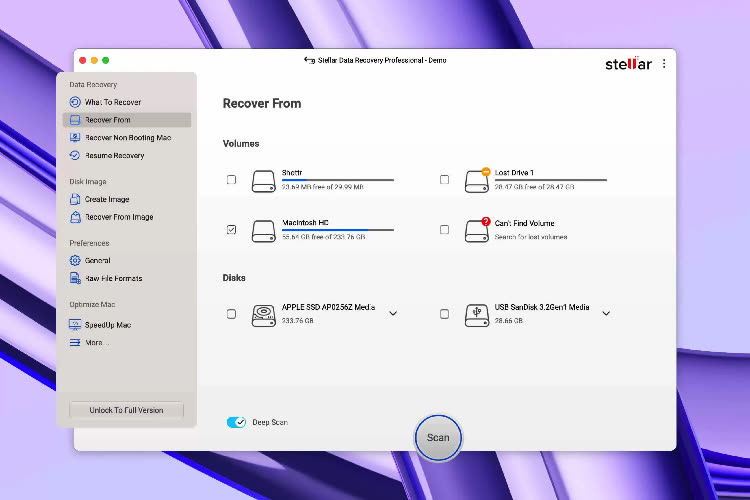Click the What To Recover sidebar icon

(75, 102)
